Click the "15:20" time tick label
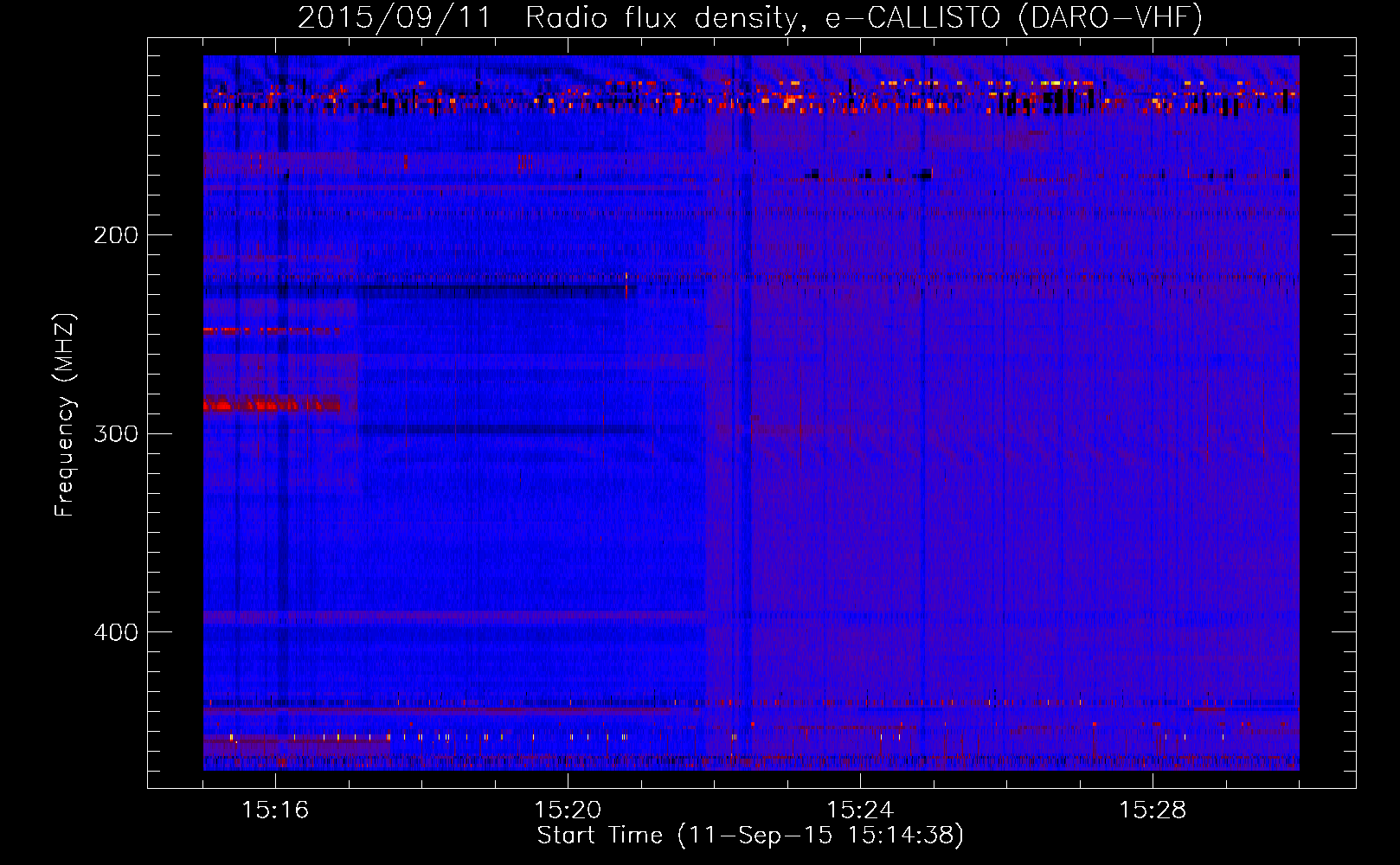This screenshot has height=865, width=1400. [568, 810]
